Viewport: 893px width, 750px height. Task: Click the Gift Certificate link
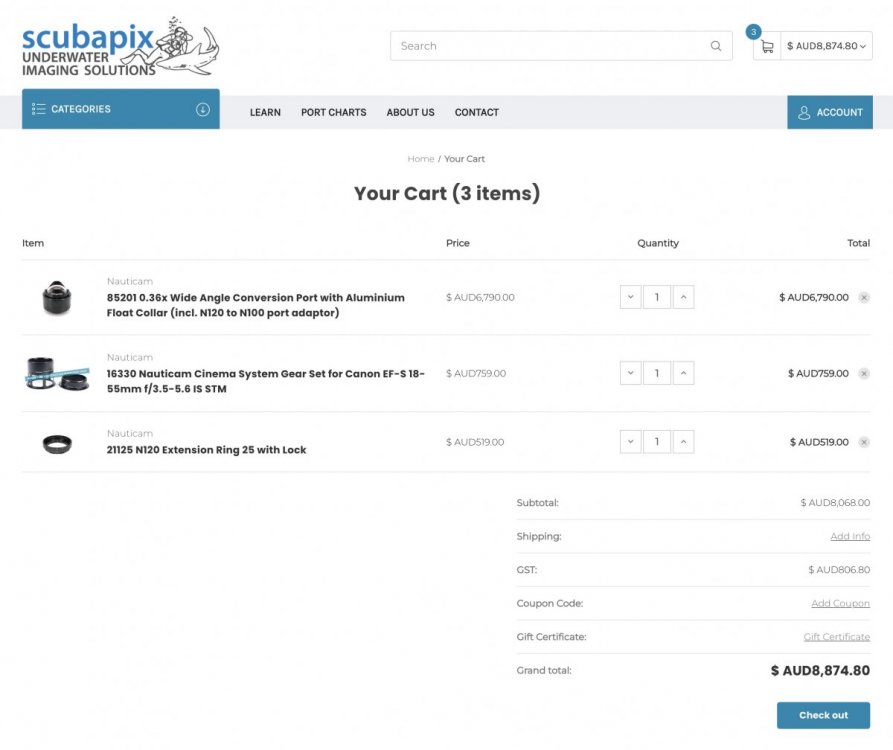click(837, 637)
